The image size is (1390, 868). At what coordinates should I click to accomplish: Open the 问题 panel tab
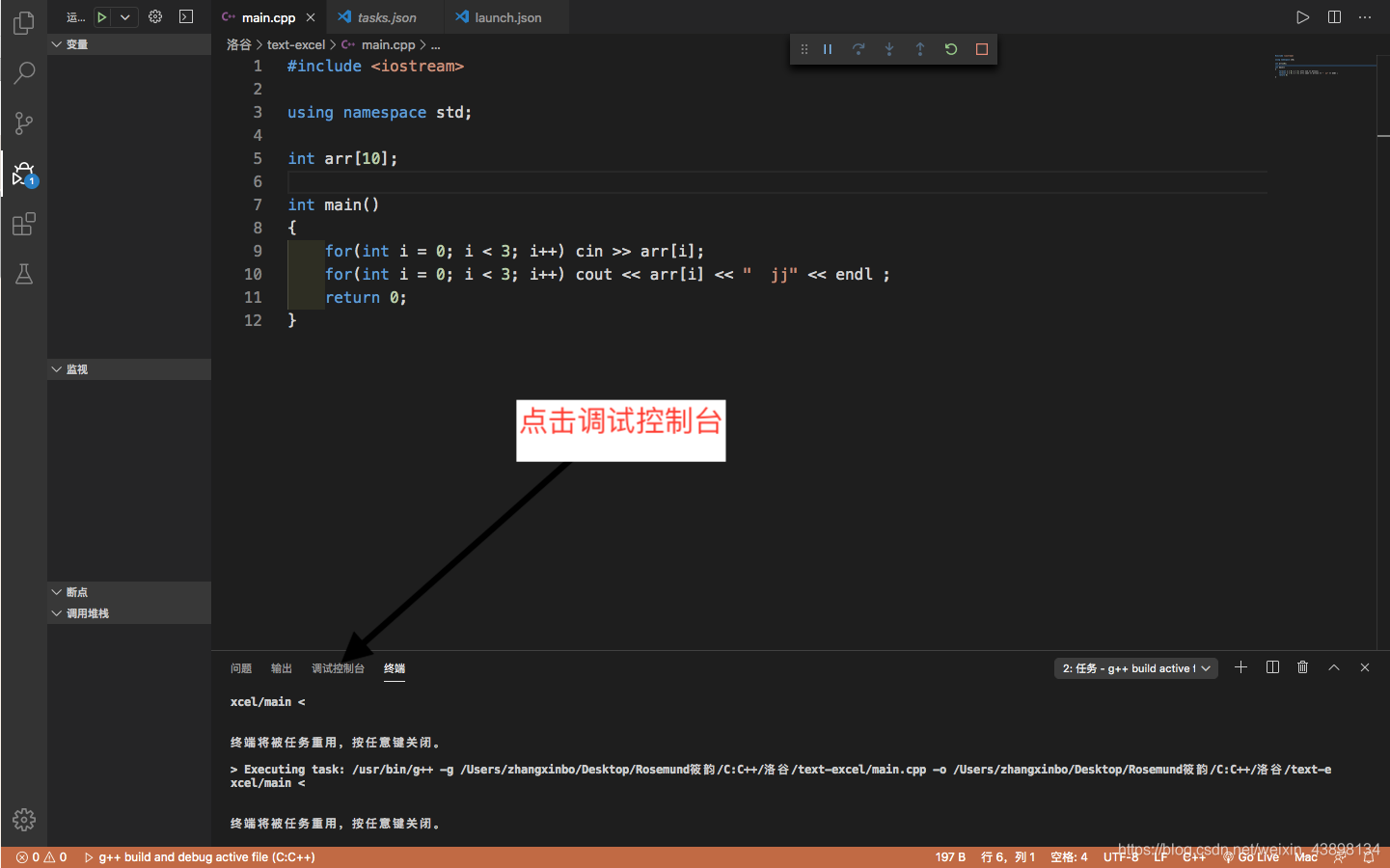241,668
